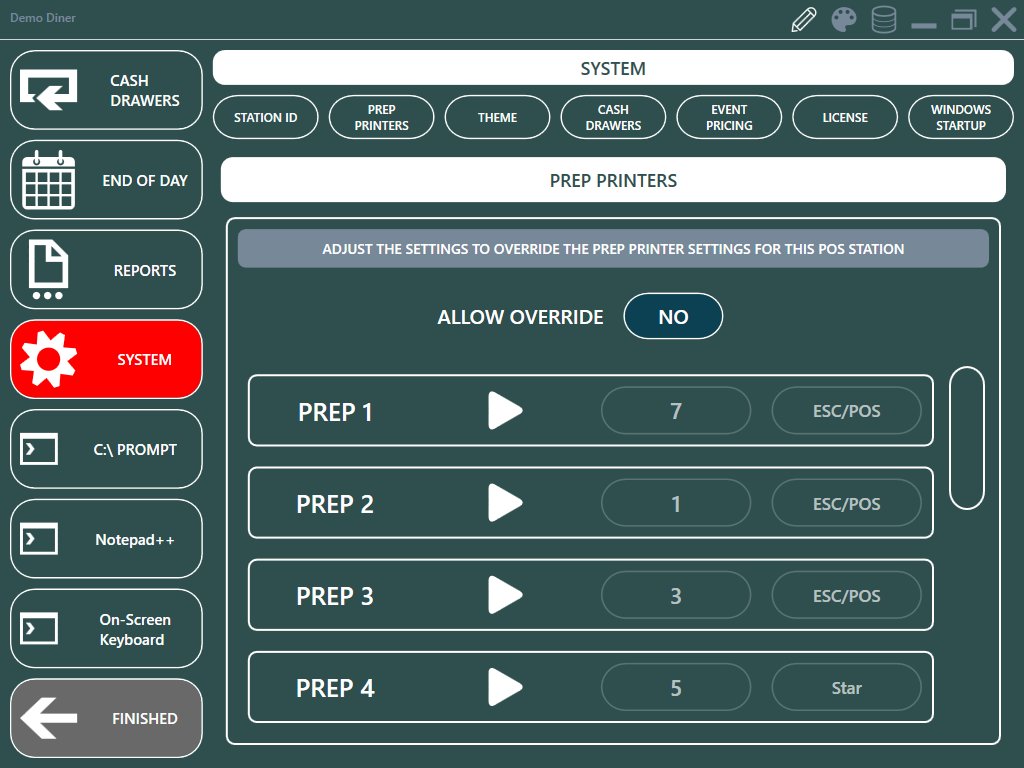Click the pencil edit icon in title bar

click(x=804, y=20)
